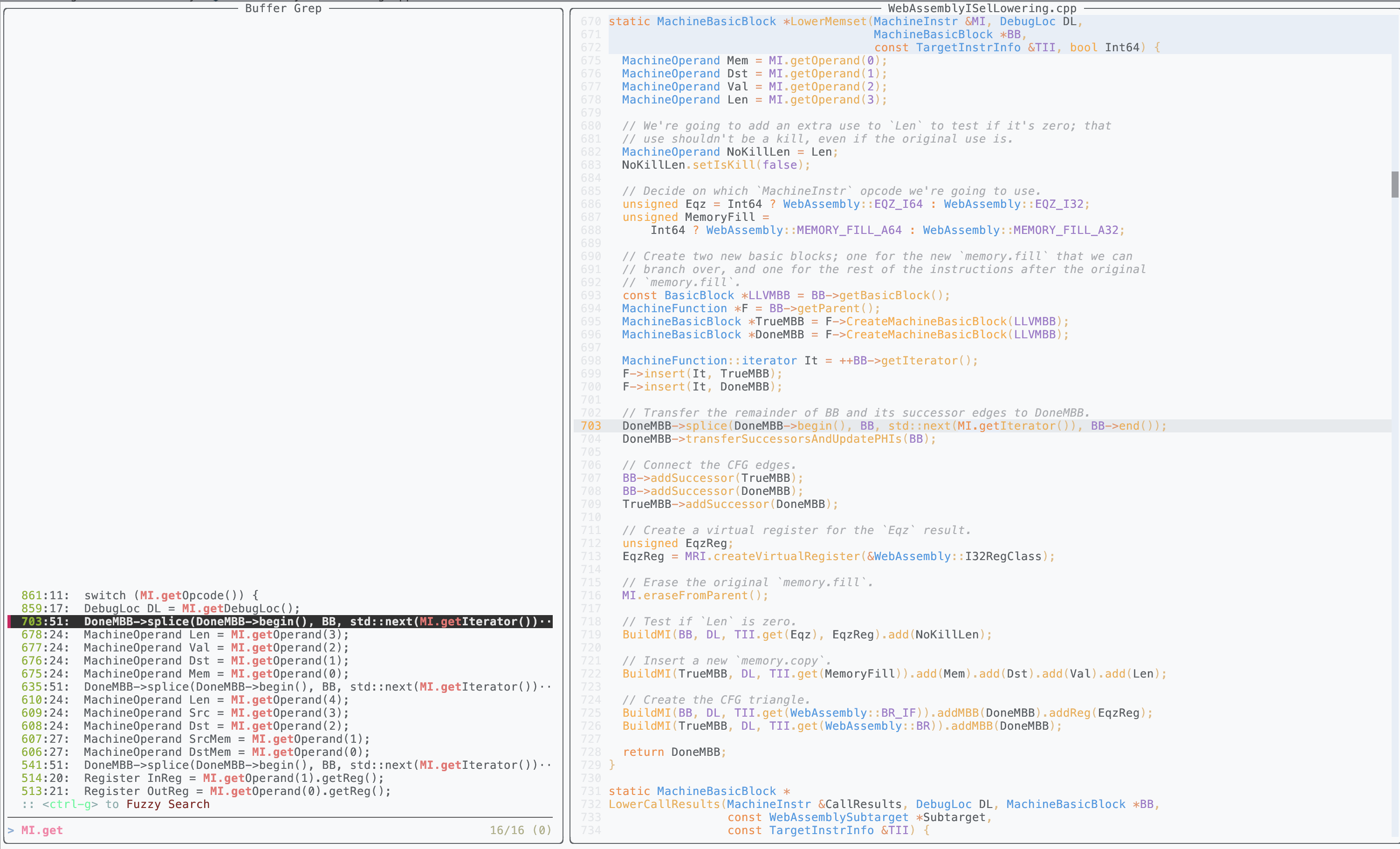
Task: Click line number 703 in preview gutter
Action: pos(590,425)
